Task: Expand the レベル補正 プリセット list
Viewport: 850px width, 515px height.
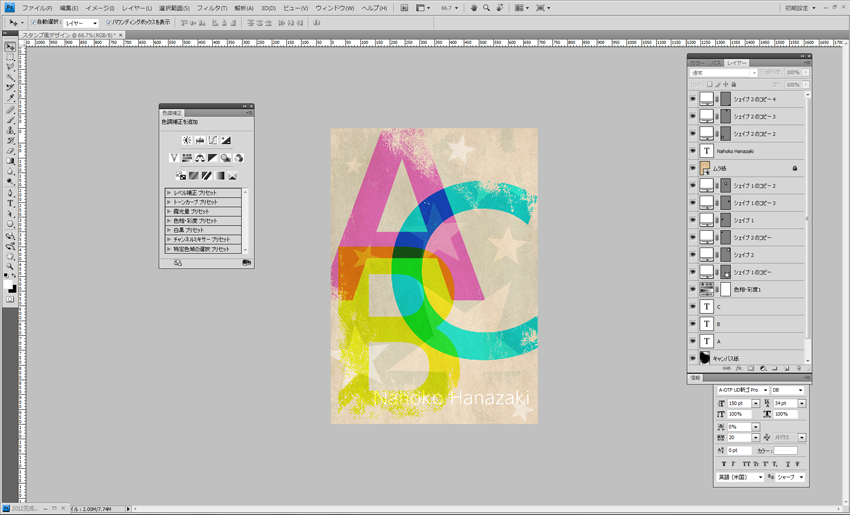Action: (x=169, y=193)
